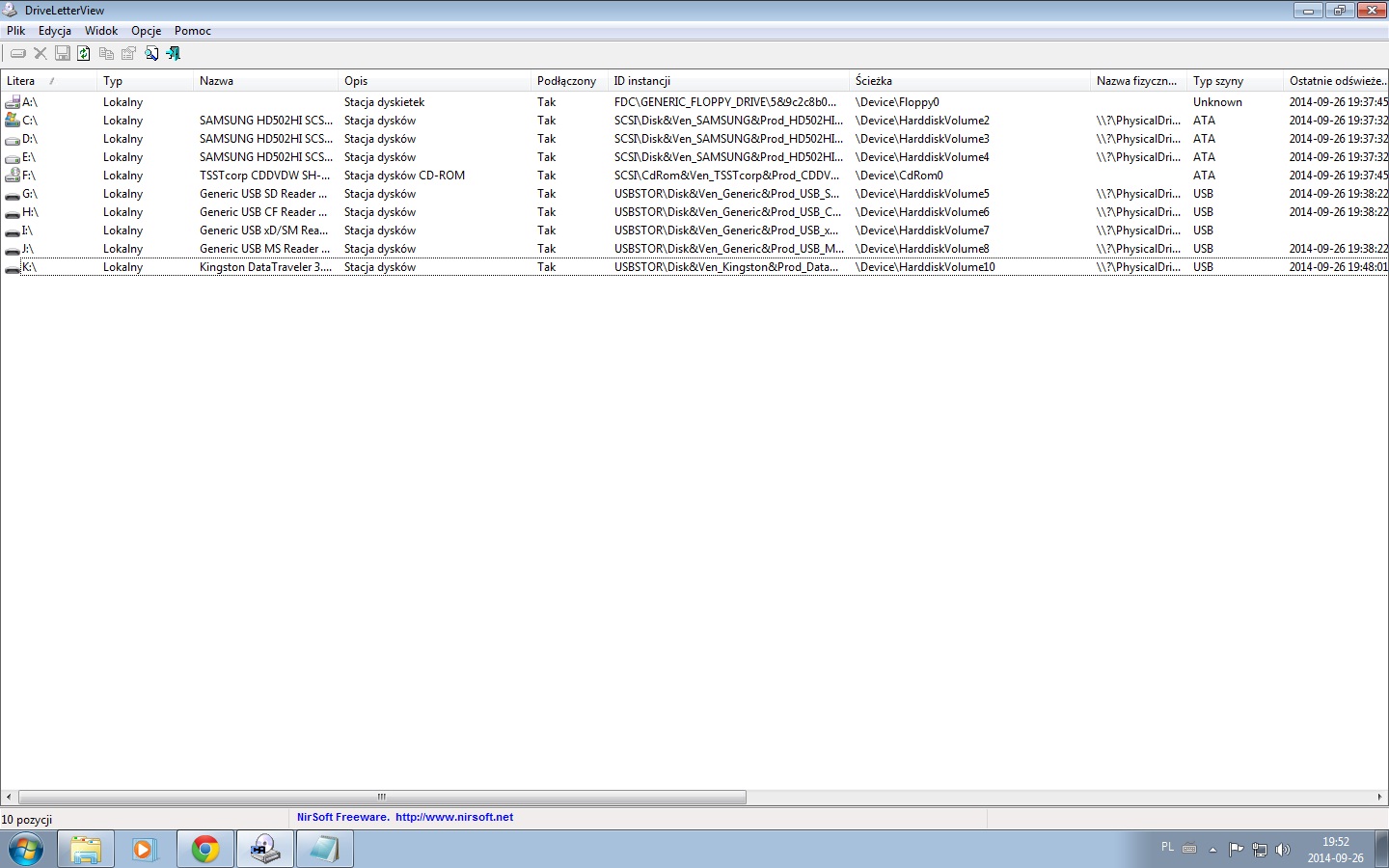The width and height of the screenshot is (1389, 868).
Task: Open the http://www.nirsoft.net link
Action: click(x=454, y=817)
